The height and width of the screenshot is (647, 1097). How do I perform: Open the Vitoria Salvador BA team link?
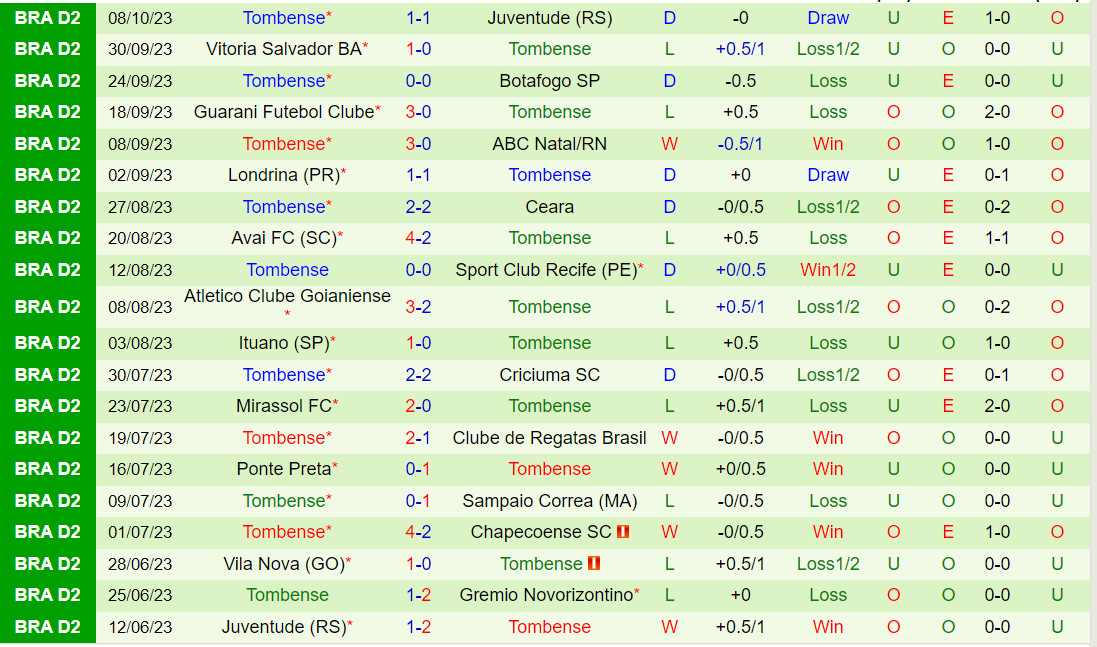283,49
